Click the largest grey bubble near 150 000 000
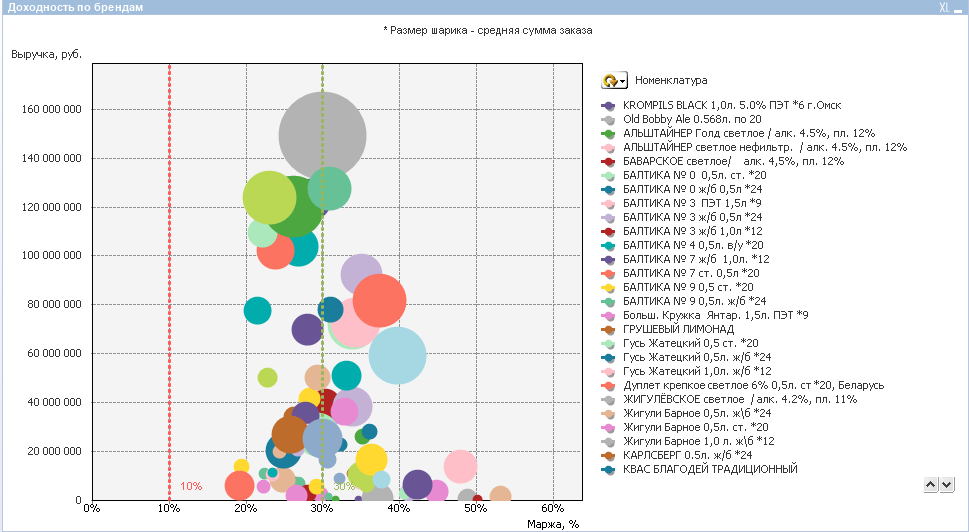This screenshot has width=969, height=532. point(323,135)
